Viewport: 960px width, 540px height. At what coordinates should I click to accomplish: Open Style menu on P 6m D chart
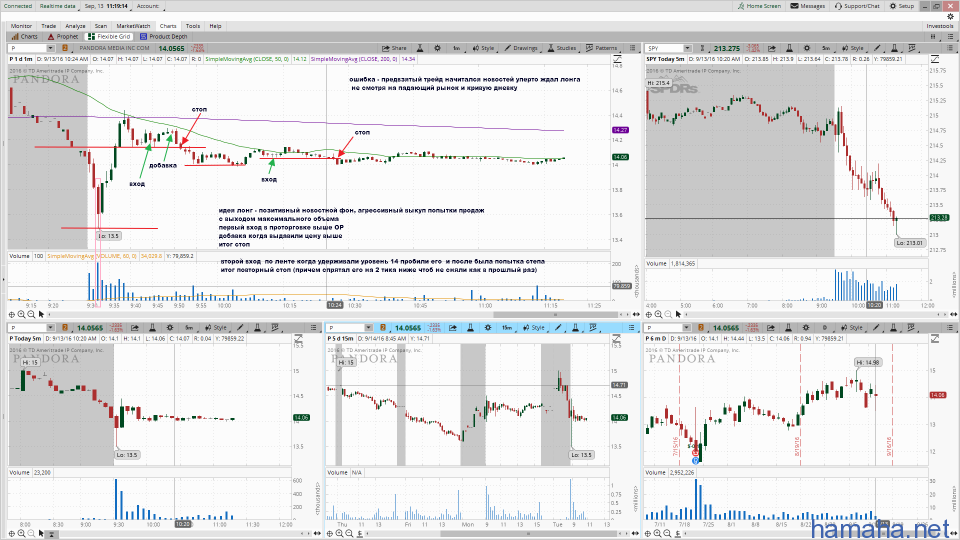[x=853, y=328]
